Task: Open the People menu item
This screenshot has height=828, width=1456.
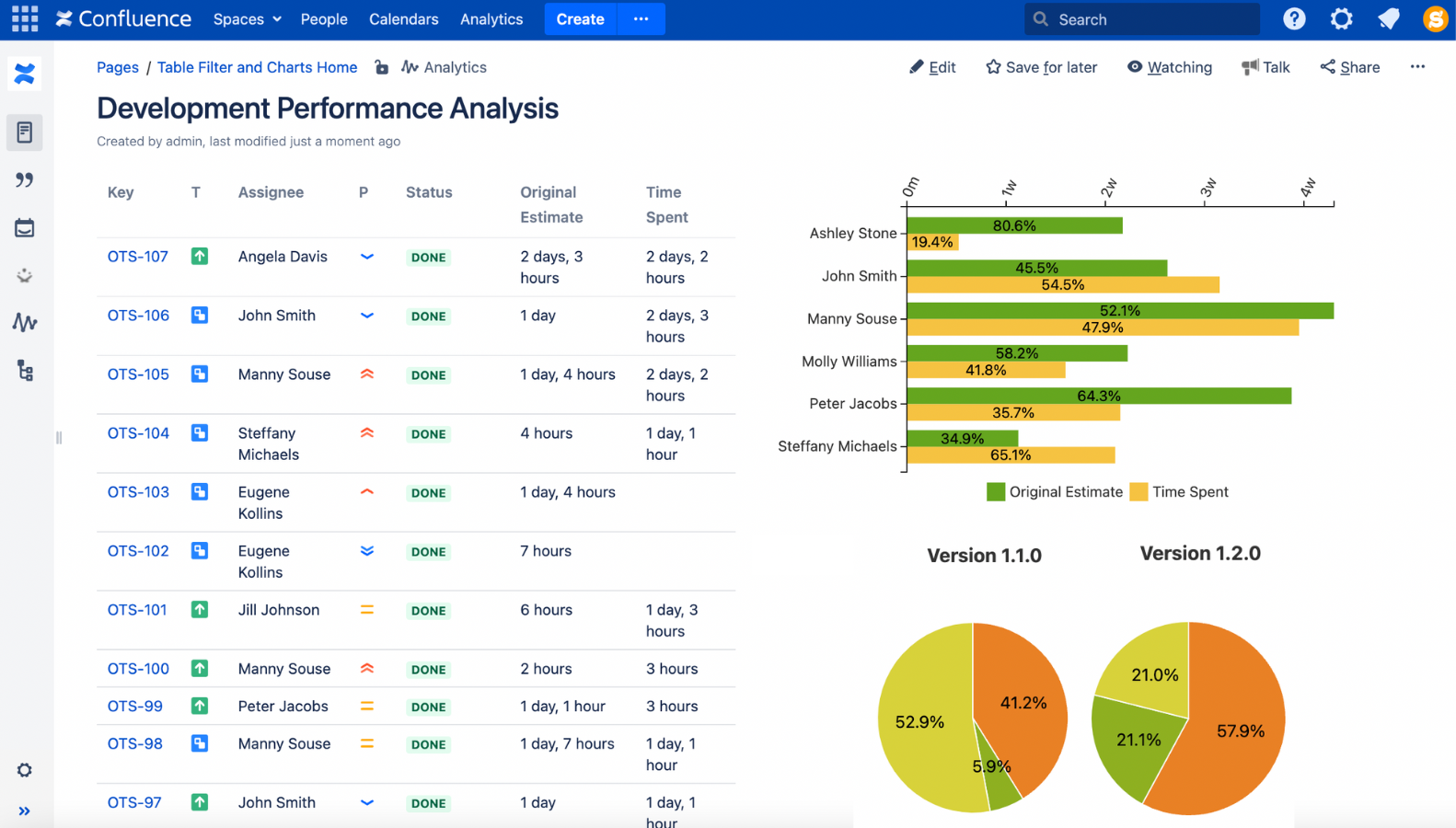Action: coord(324,19)
